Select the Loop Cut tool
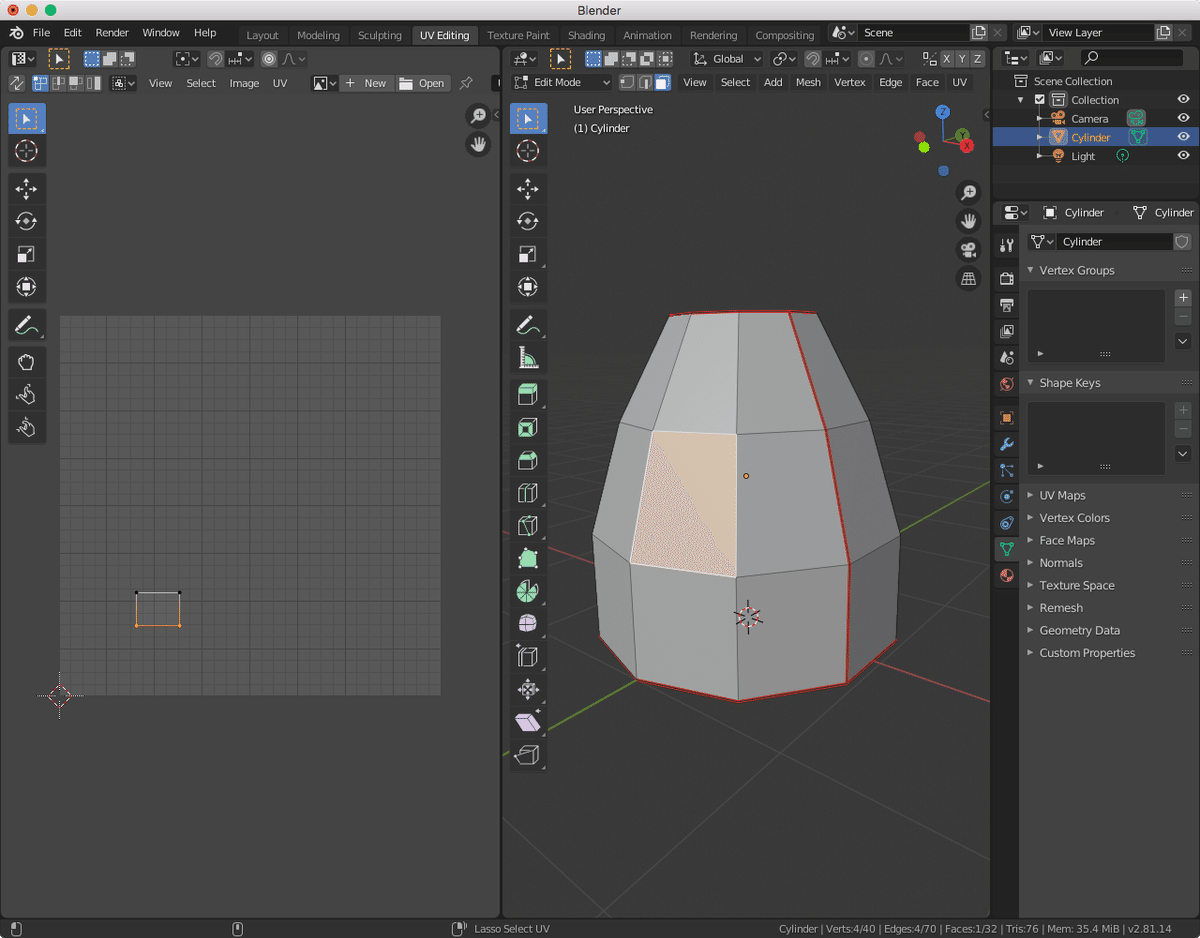The width and height of the screenshot is (1200, 938). coord(528,493)
